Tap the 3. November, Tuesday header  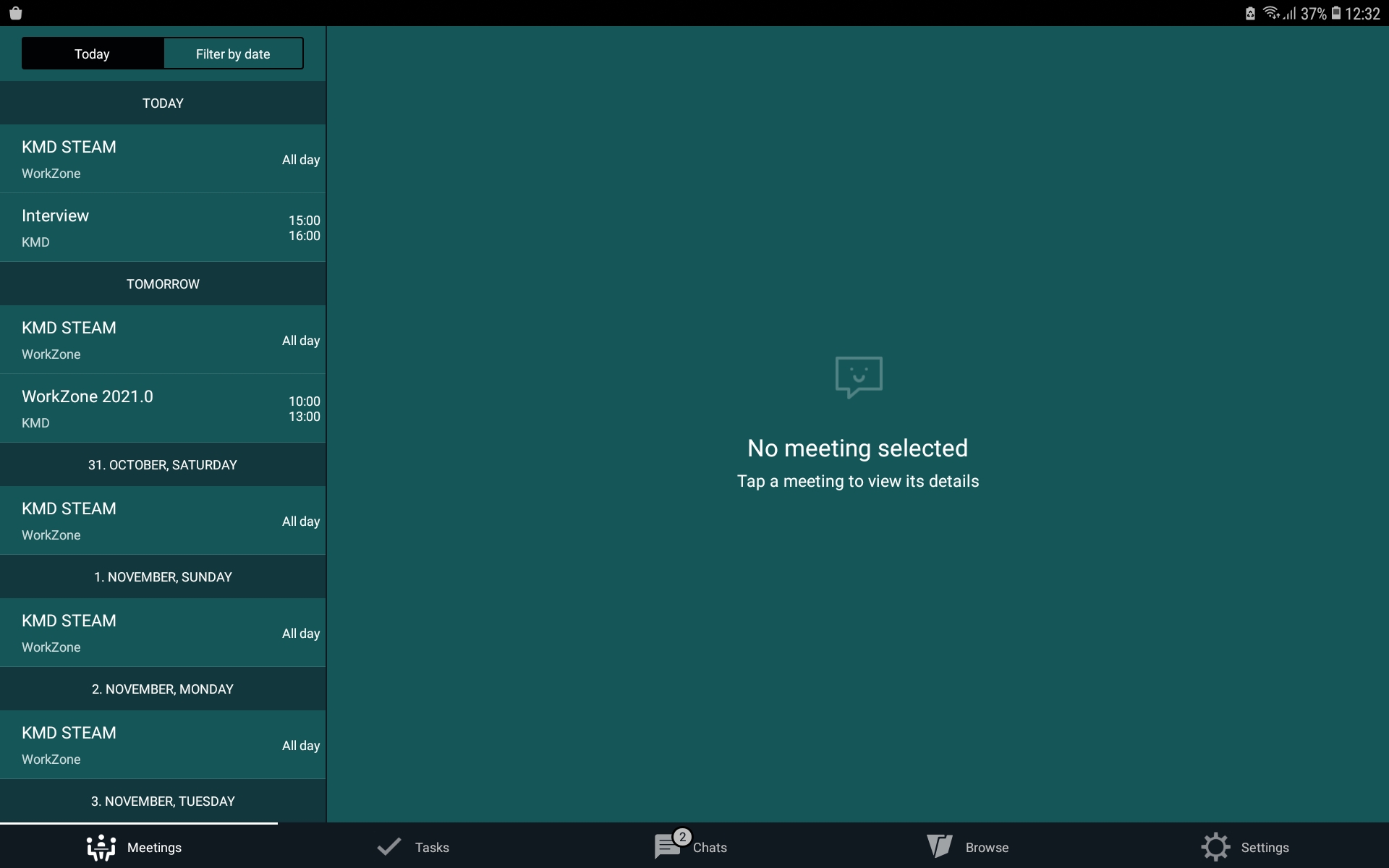[x=163, y=801]
